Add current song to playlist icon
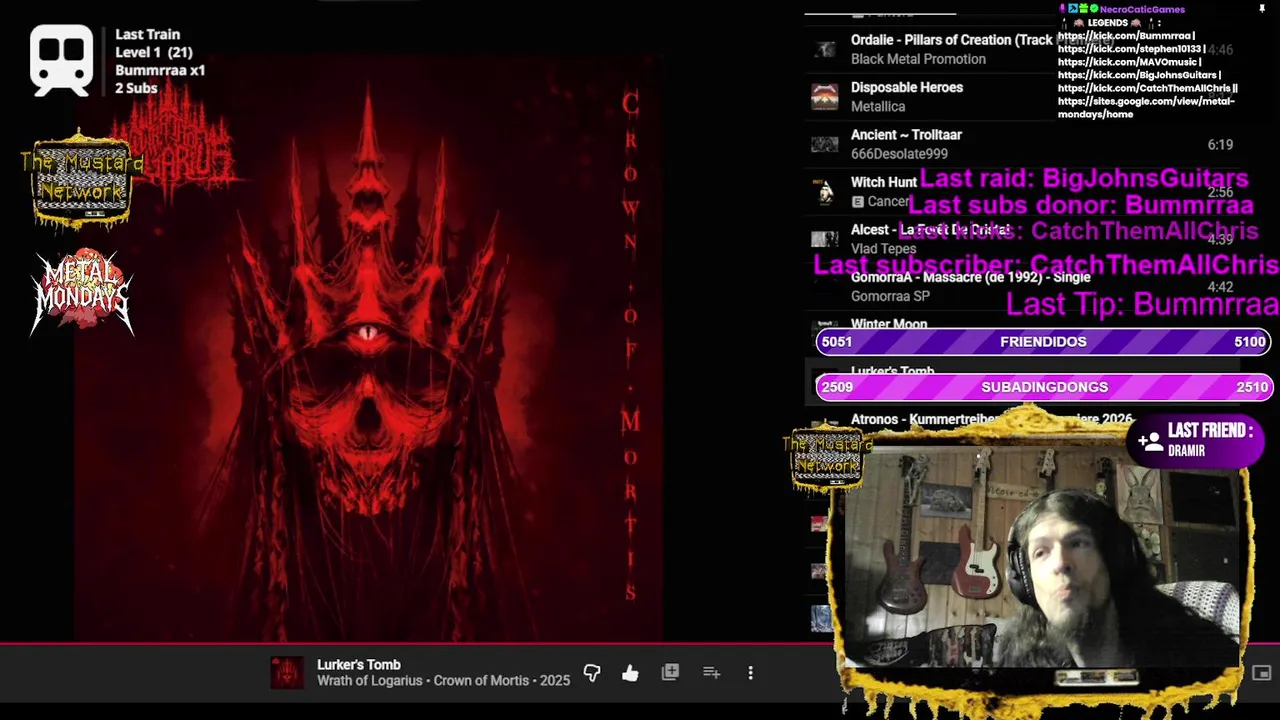Viewport: 1280px width, 720px height. 711,673
